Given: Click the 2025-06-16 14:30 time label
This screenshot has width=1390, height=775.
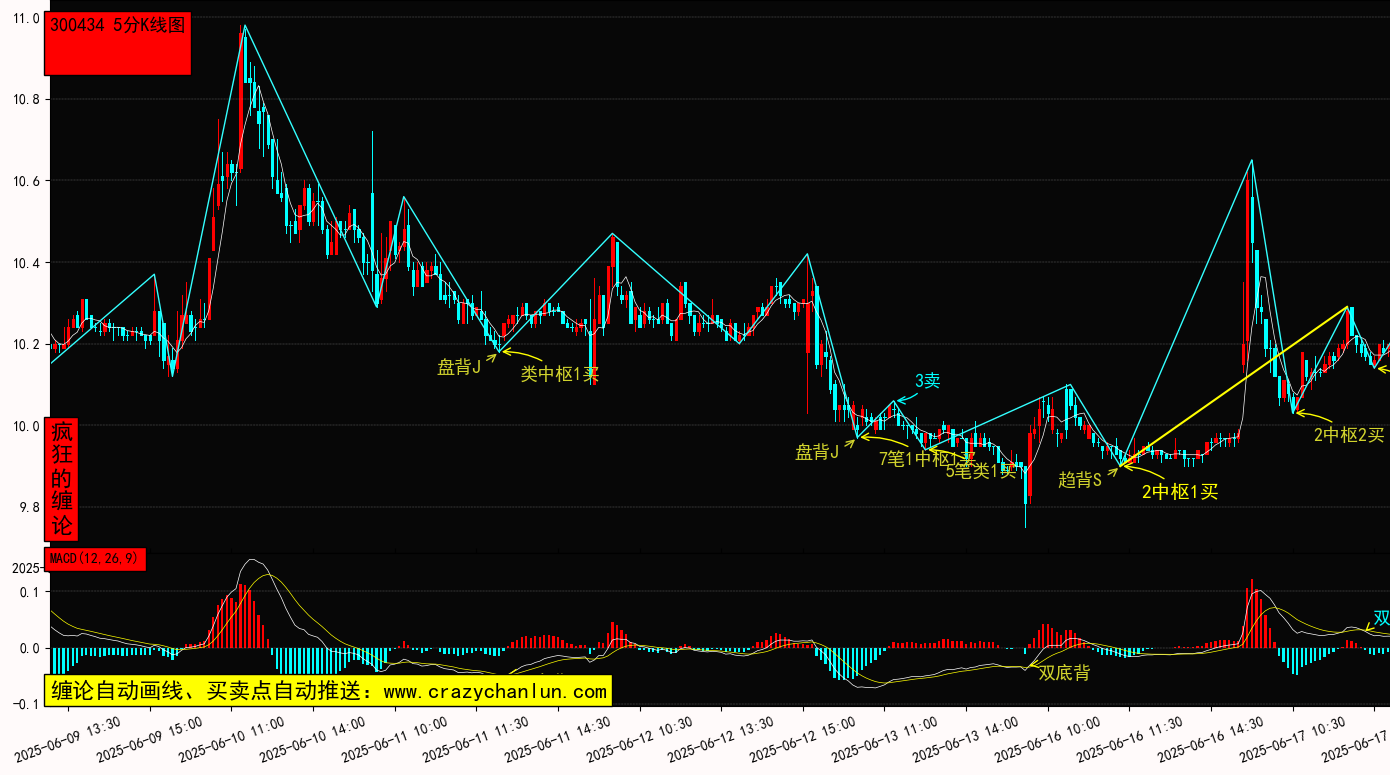Looking at the screenshot, I should click(x=1212, y=738).
